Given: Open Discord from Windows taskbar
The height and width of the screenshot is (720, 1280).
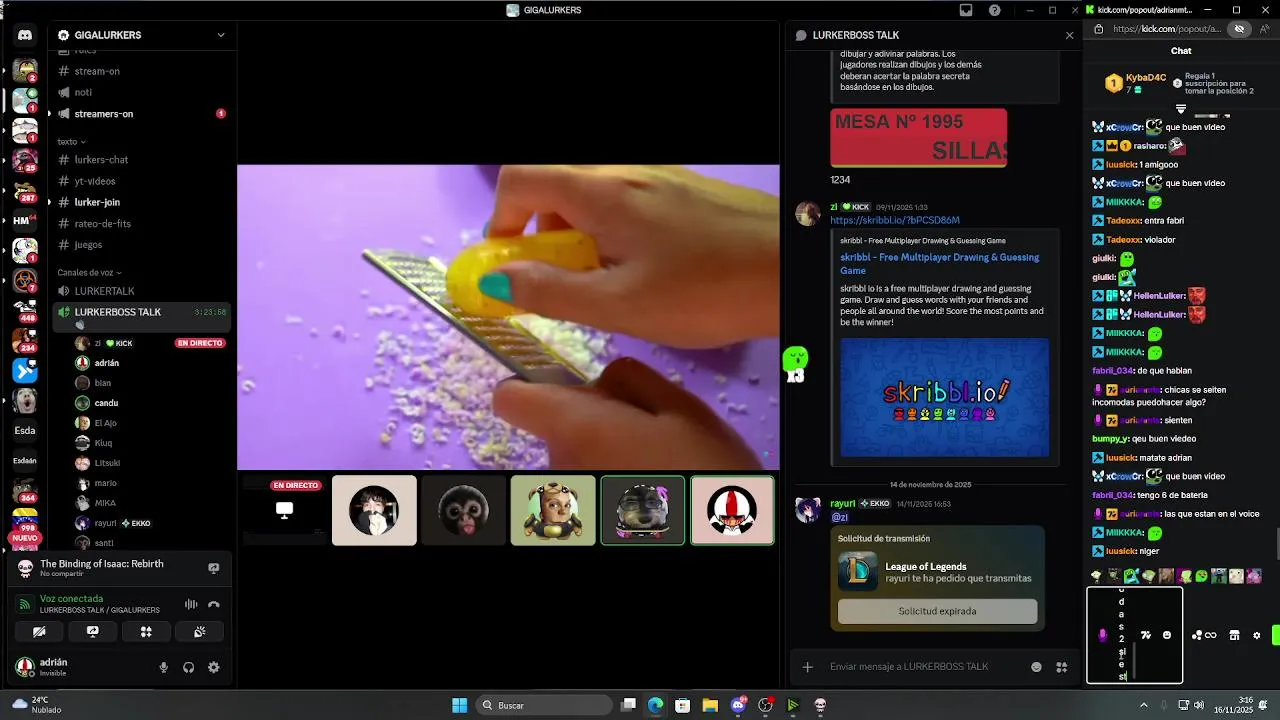Looking at the screenshot, I should coord(739,705).
